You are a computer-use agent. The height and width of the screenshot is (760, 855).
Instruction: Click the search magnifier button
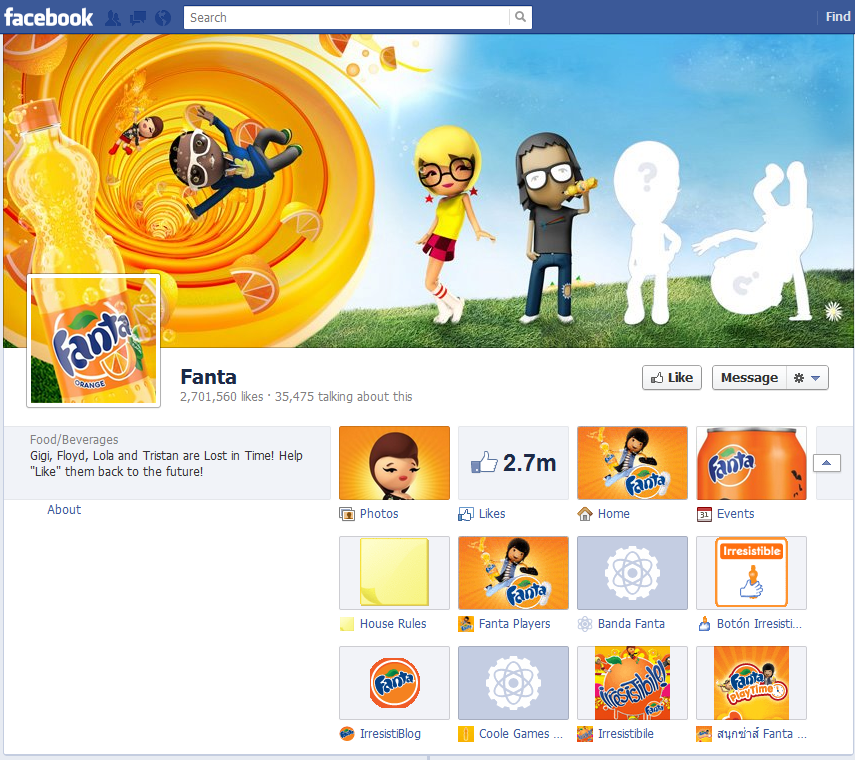(520, 17)
